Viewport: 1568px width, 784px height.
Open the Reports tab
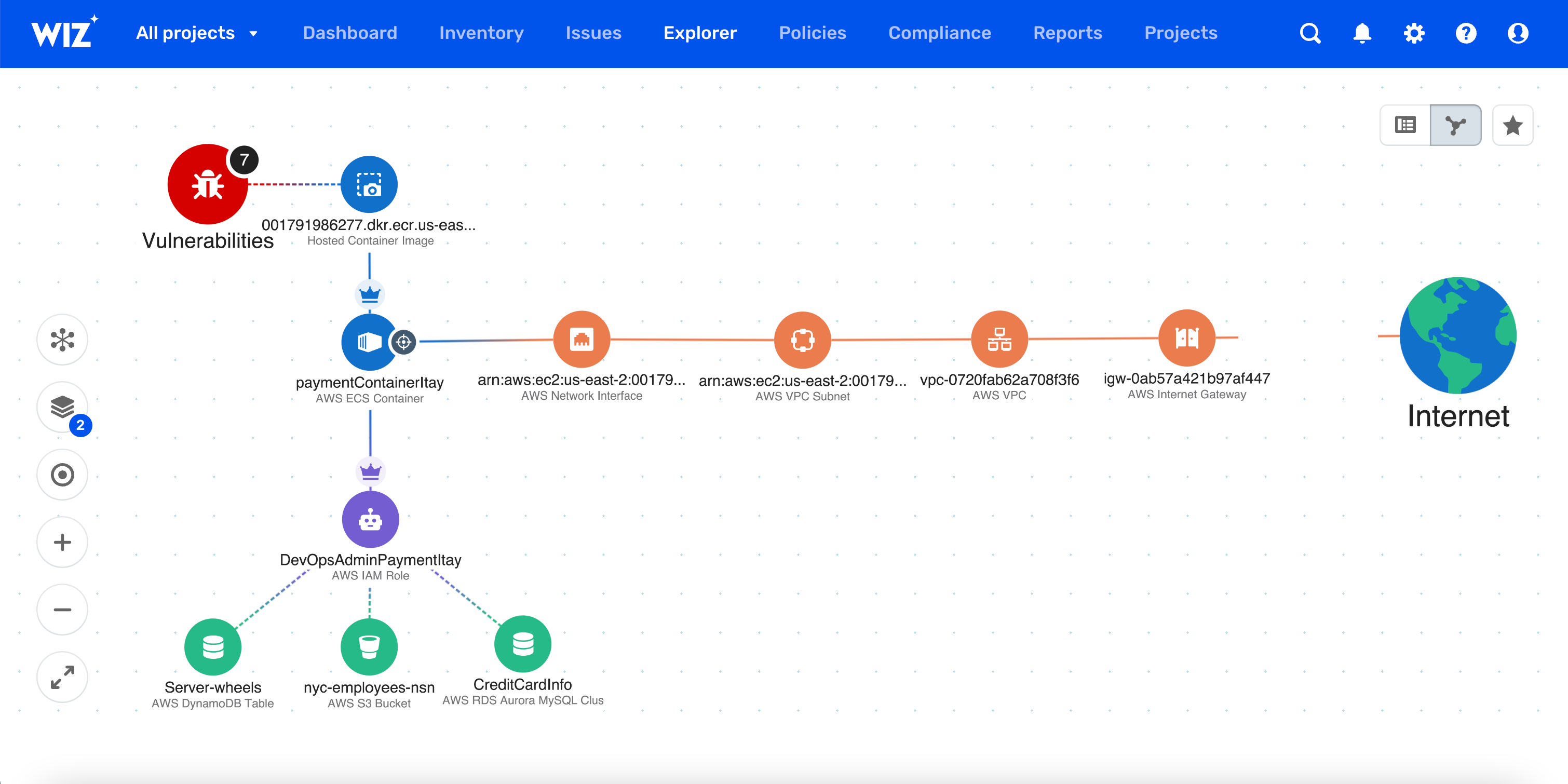[x=1067, y=33]
